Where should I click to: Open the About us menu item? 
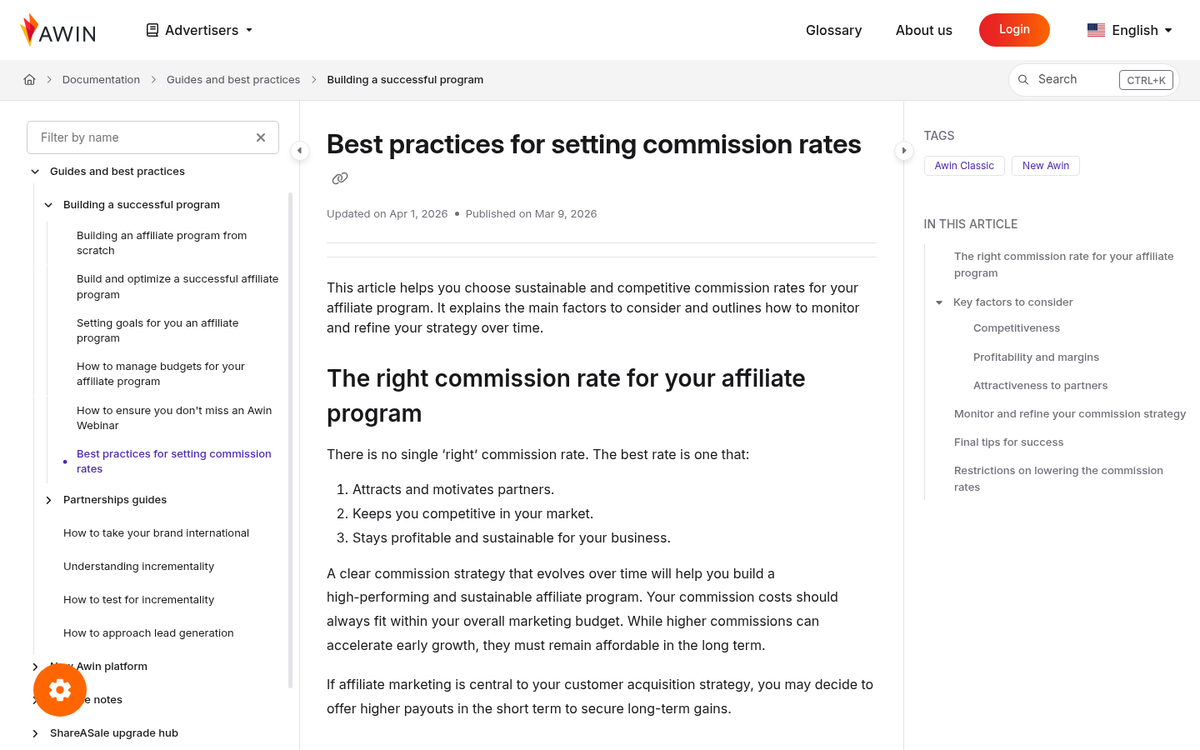click(x=923, y=30)
